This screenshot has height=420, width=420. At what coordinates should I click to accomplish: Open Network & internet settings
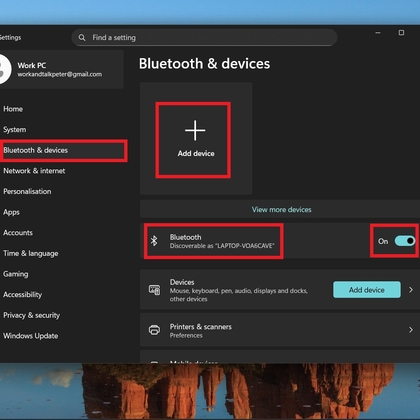[34, 171]
